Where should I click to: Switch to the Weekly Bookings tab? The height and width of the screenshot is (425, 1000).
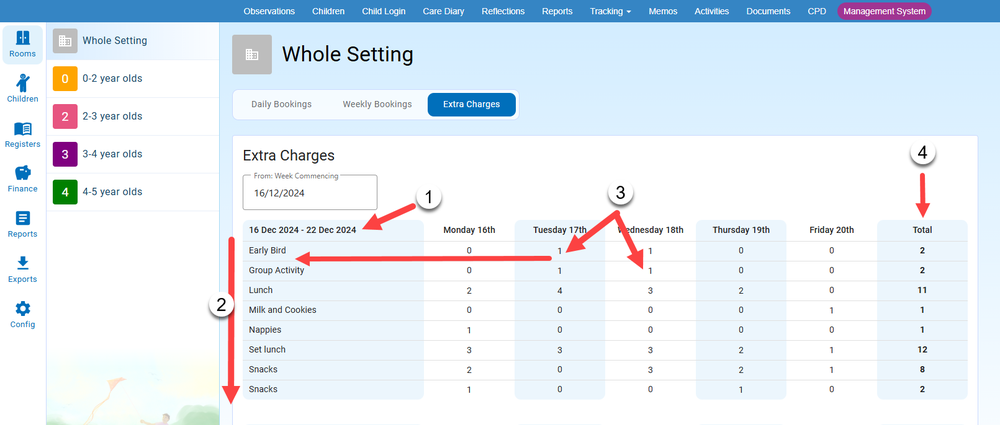(x=377, y=104)
